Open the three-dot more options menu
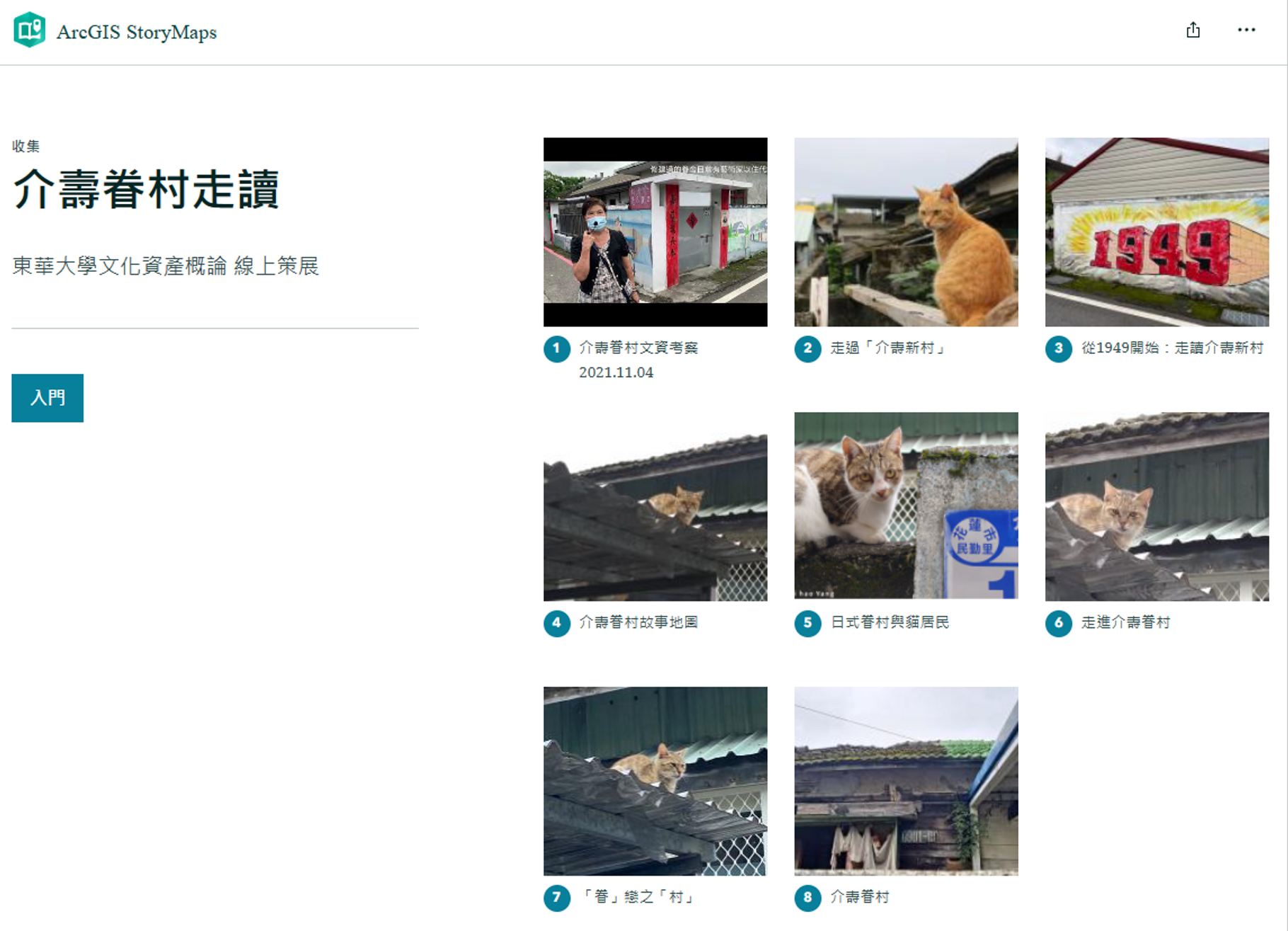The width and height of the screenshot is (1288, 931). [x=1246, y=30]
